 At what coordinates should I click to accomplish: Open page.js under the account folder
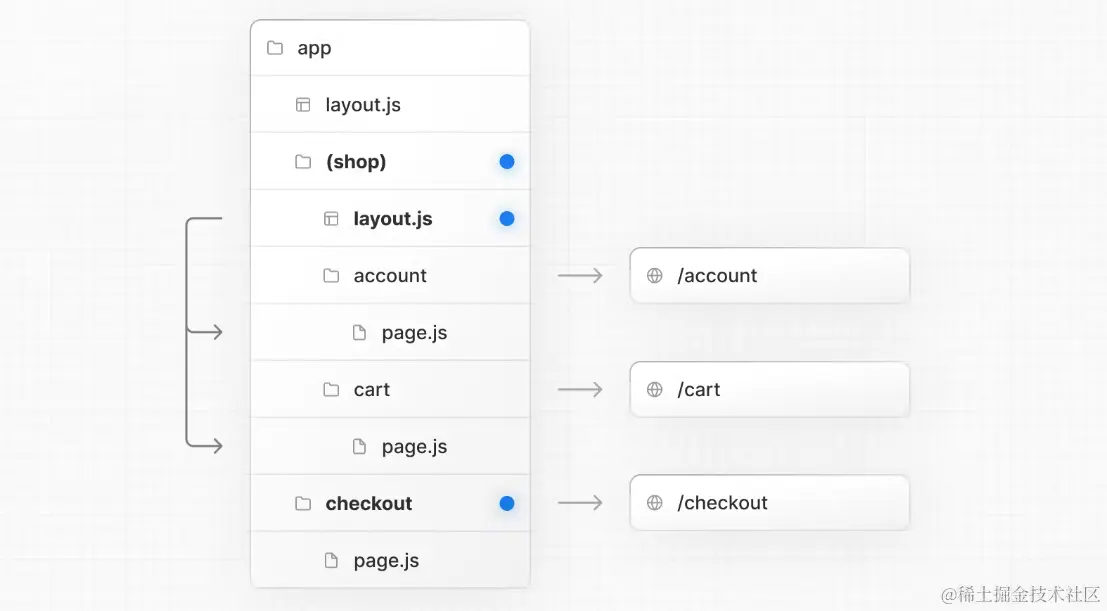[x=414, y=333]
